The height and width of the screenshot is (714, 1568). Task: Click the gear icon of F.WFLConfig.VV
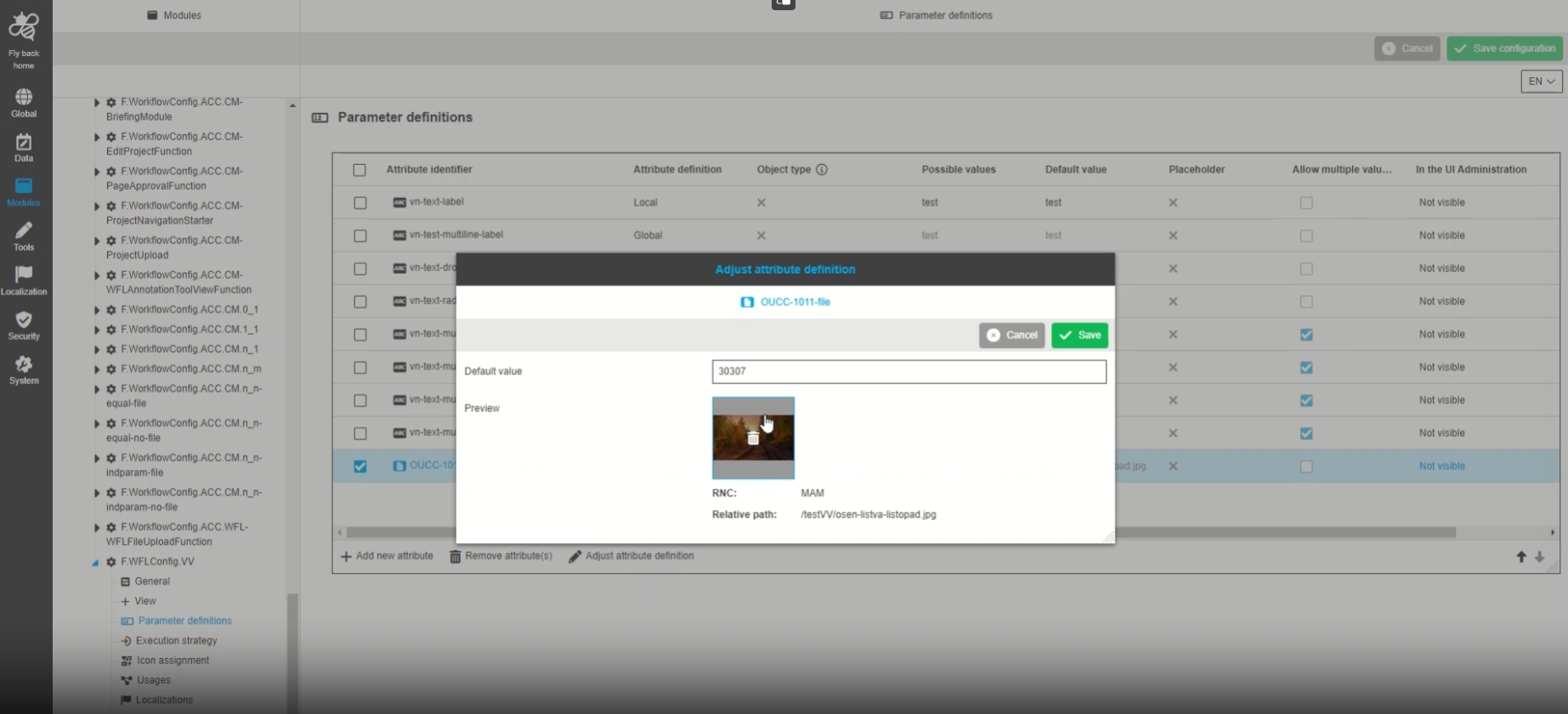111,562
